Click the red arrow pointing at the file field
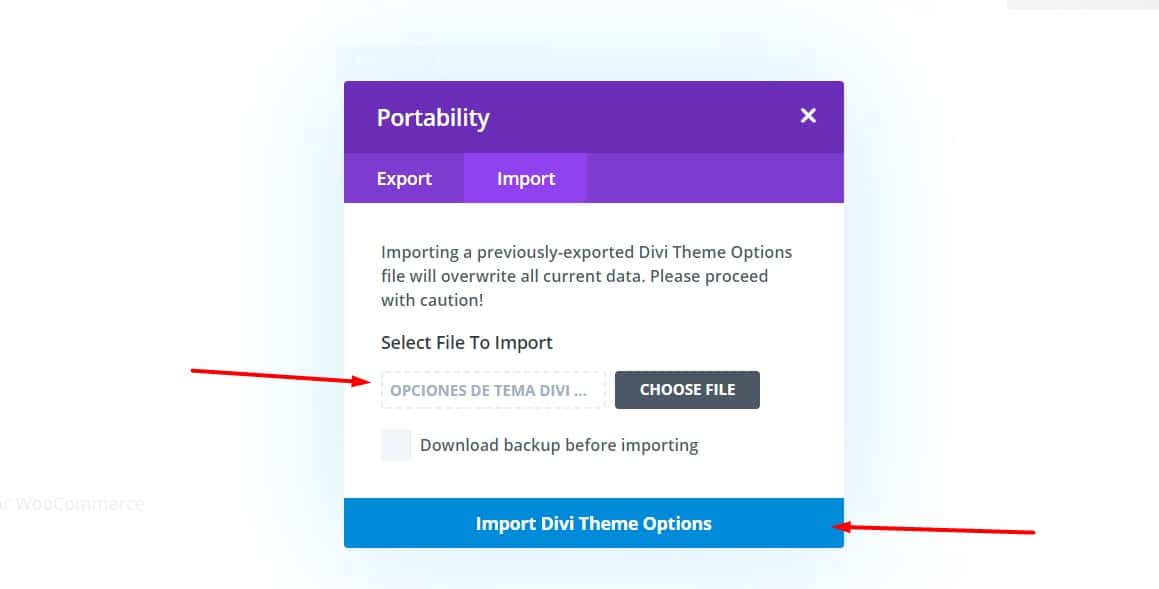The width and height of the screenshot is (1159, 589). tap(280, 376)
